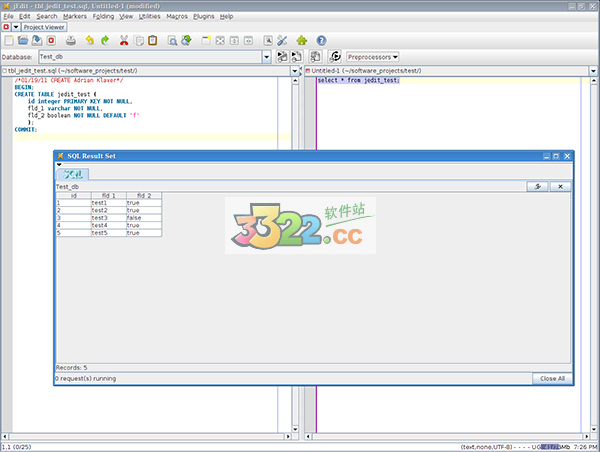Click the Undo arrow icon
This screenshot has width=600, height=452.
pyautogui.click(x=88, y=41)
